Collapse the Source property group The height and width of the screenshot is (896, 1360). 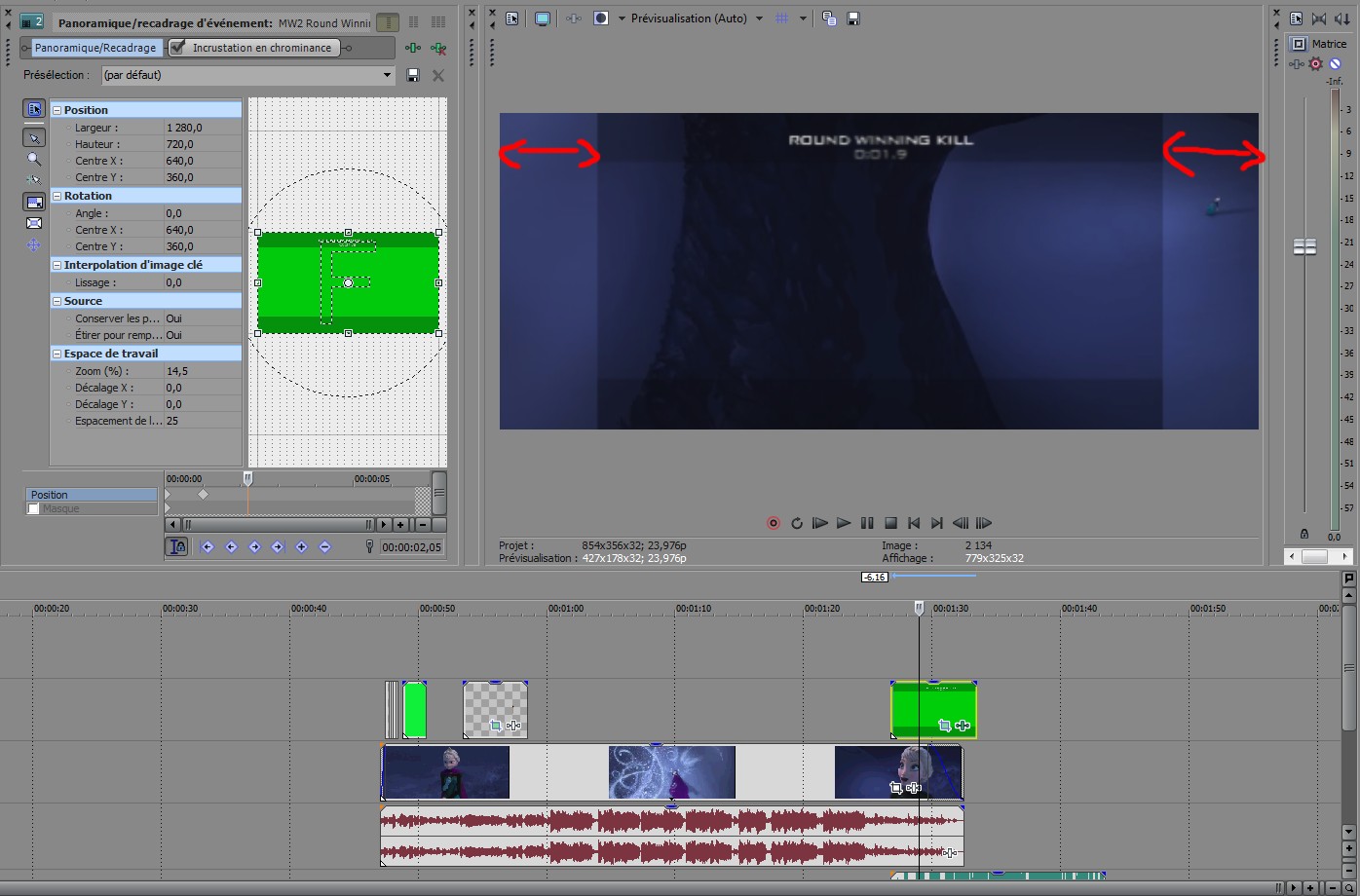coord(57,301)
